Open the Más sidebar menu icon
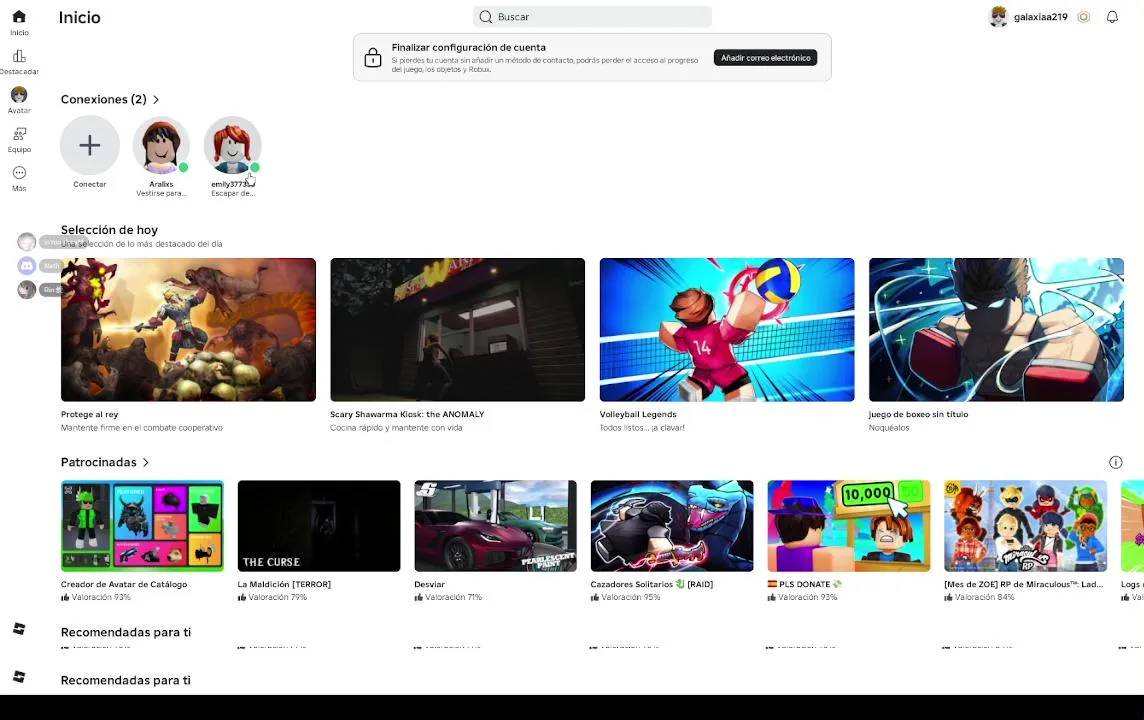 click(x=19, y=173)
